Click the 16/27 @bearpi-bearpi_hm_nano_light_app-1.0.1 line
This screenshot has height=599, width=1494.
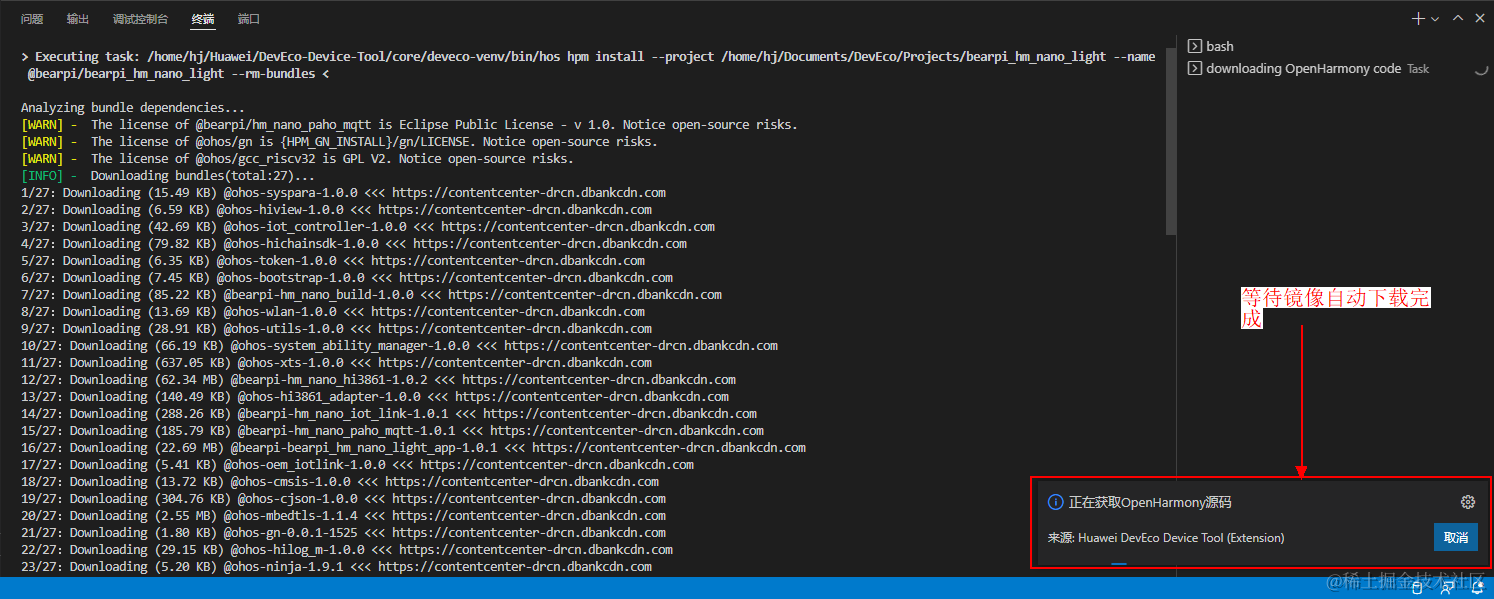click(413, 447)
